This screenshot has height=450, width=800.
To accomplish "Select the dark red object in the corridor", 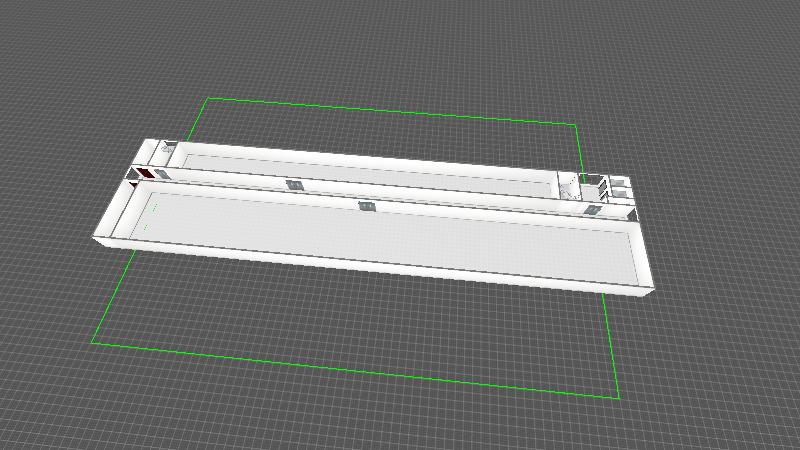I will [x=145, y=174].
